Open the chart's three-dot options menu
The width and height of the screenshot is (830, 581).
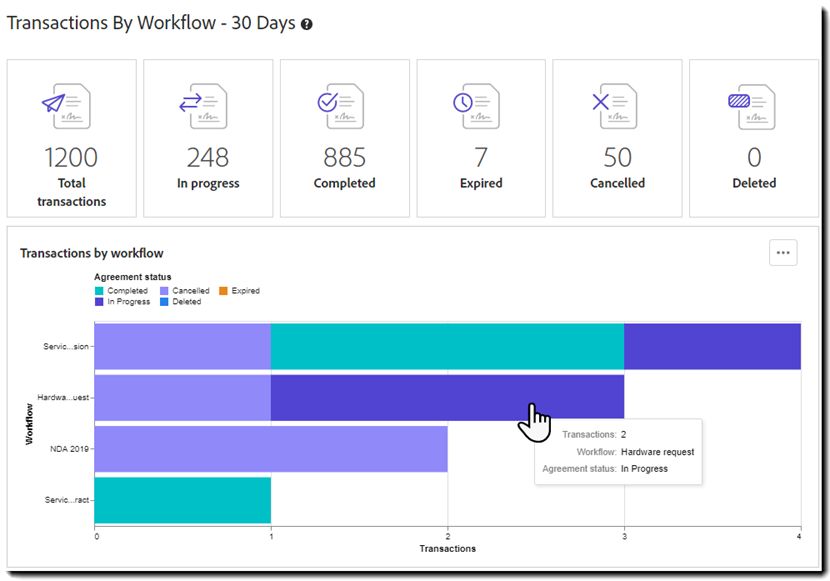(783, 252)
